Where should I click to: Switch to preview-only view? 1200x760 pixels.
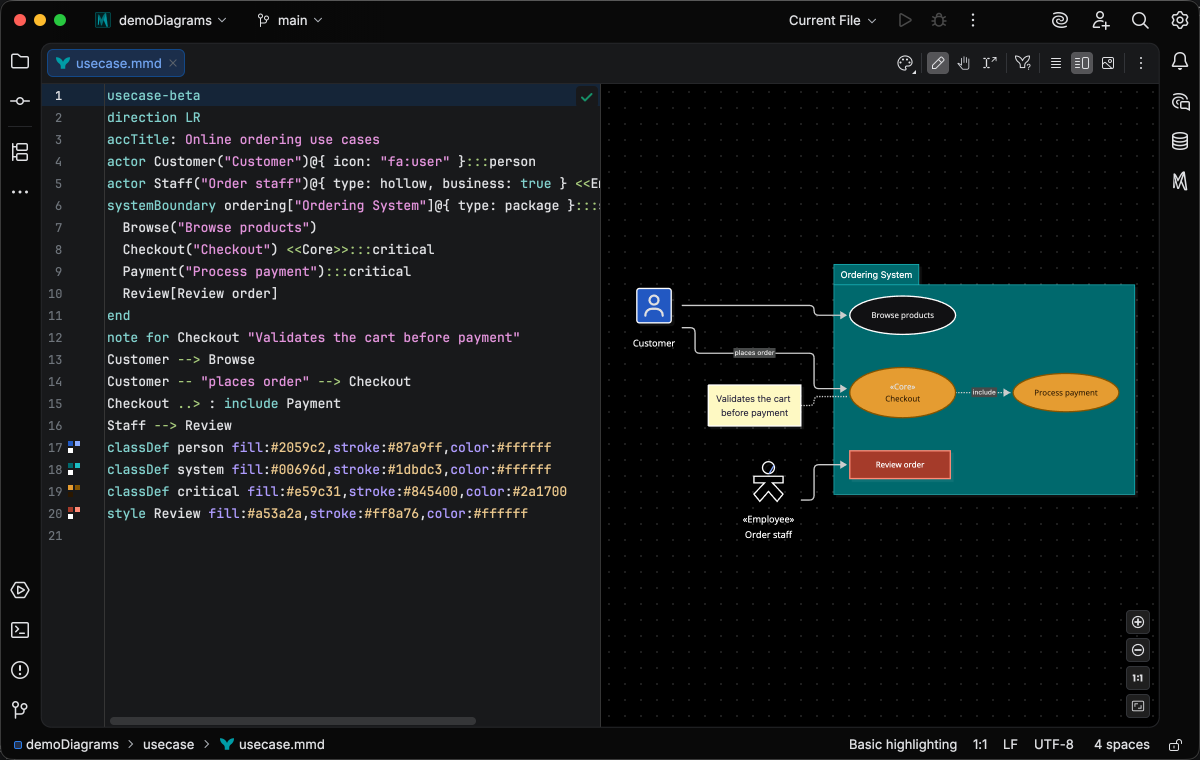pyautogui.click(x=1108, y=63)
